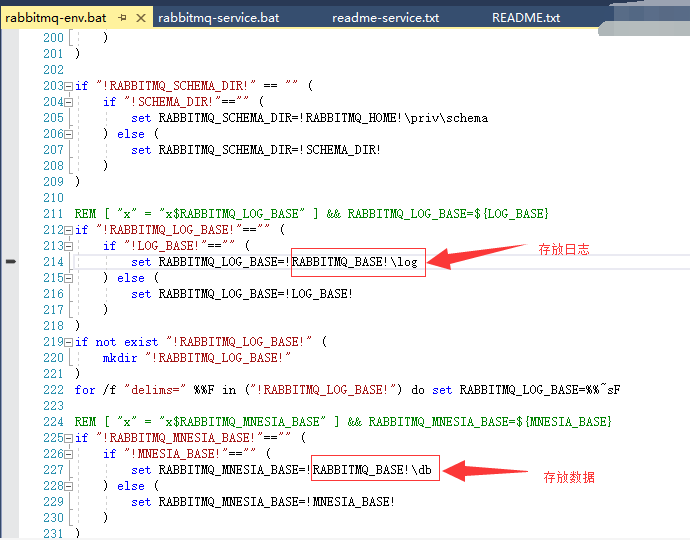The image size is (690, 540).
Task: Click line number 211 in the gutter
Action: [x=53, y=214]
